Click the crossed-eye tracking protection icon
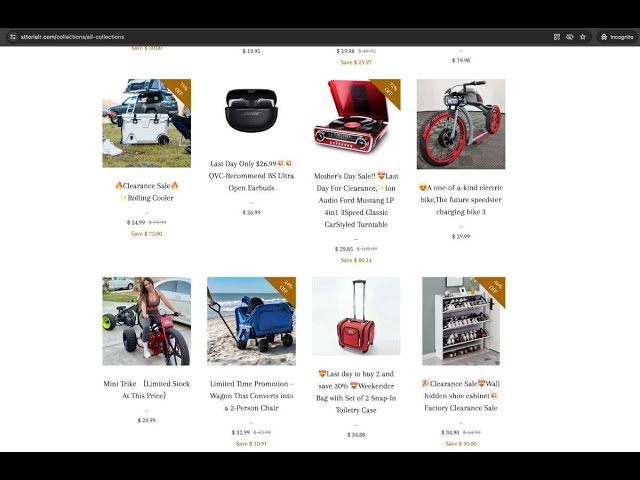The image size is (640, 480). (x=570, y=37)
